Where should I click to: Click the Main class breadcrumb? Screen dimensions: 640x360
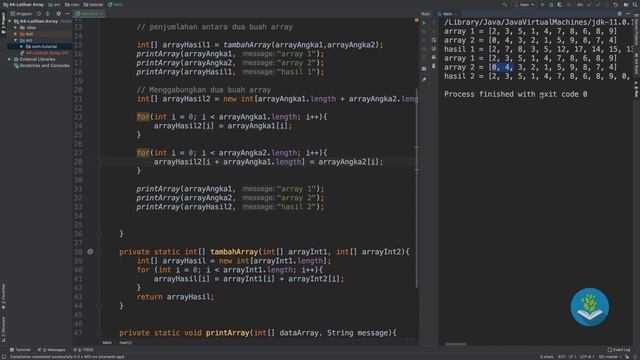click(116, 4)
